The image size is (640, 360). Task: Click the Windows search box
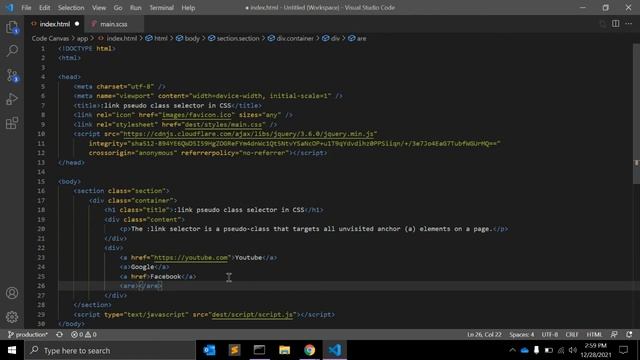pos(110,350)
